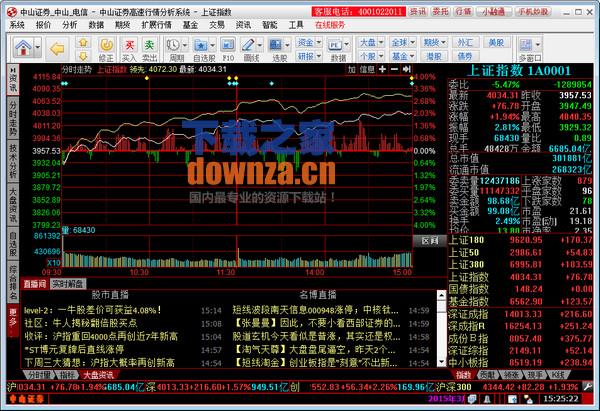The width and height of the screenshot is (600, 411).
Task: Open the 全球 global markets dropdown
Action: pos(403,42)
